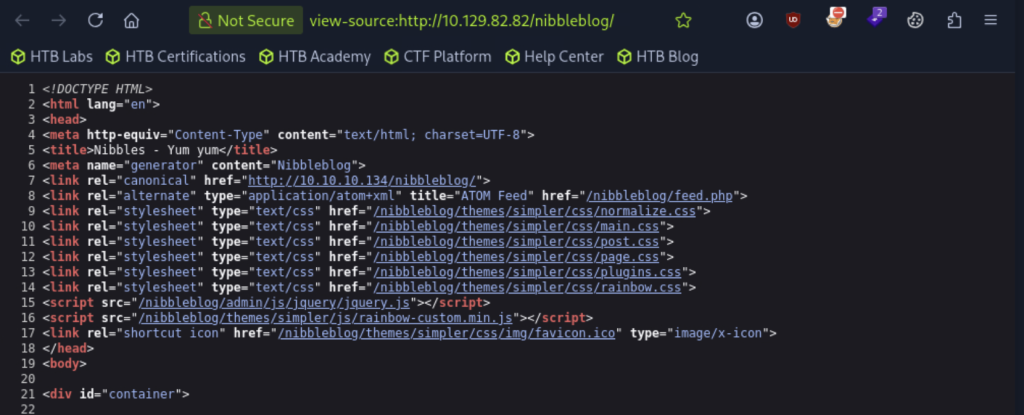This screenshot has height=415, width=1024.
Task: Open the Help Center bookmark
Action: 554,57
